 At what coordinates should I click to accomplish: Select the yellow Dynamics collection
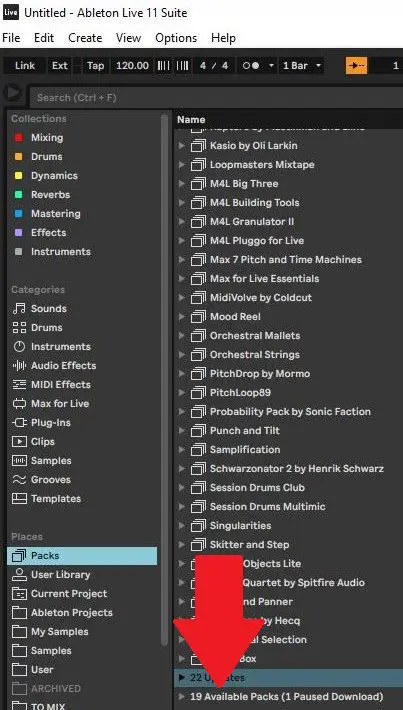(46, 175)
